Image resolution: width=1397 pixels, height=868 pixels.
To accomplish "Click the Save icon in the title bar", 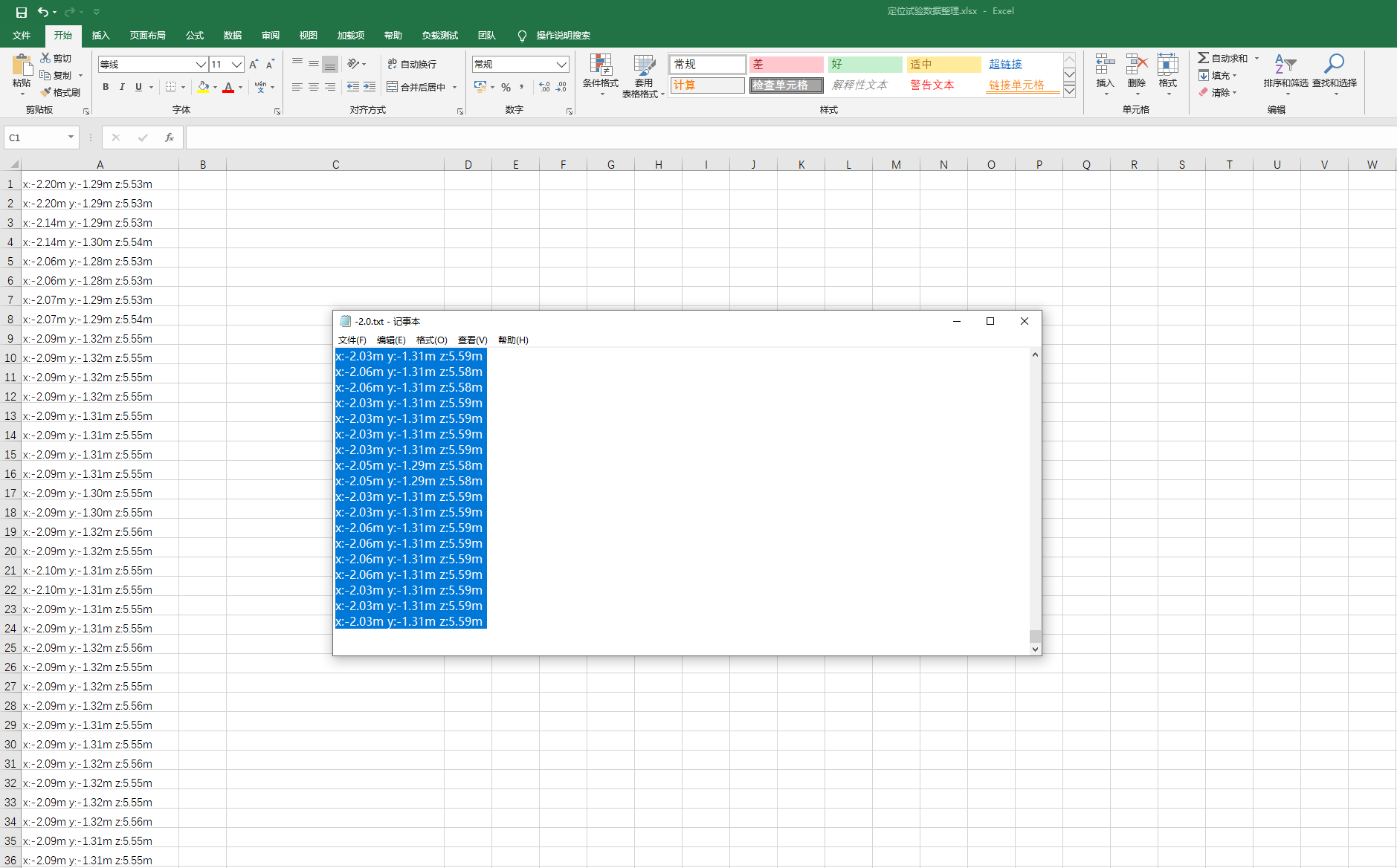I will point(22,12).
